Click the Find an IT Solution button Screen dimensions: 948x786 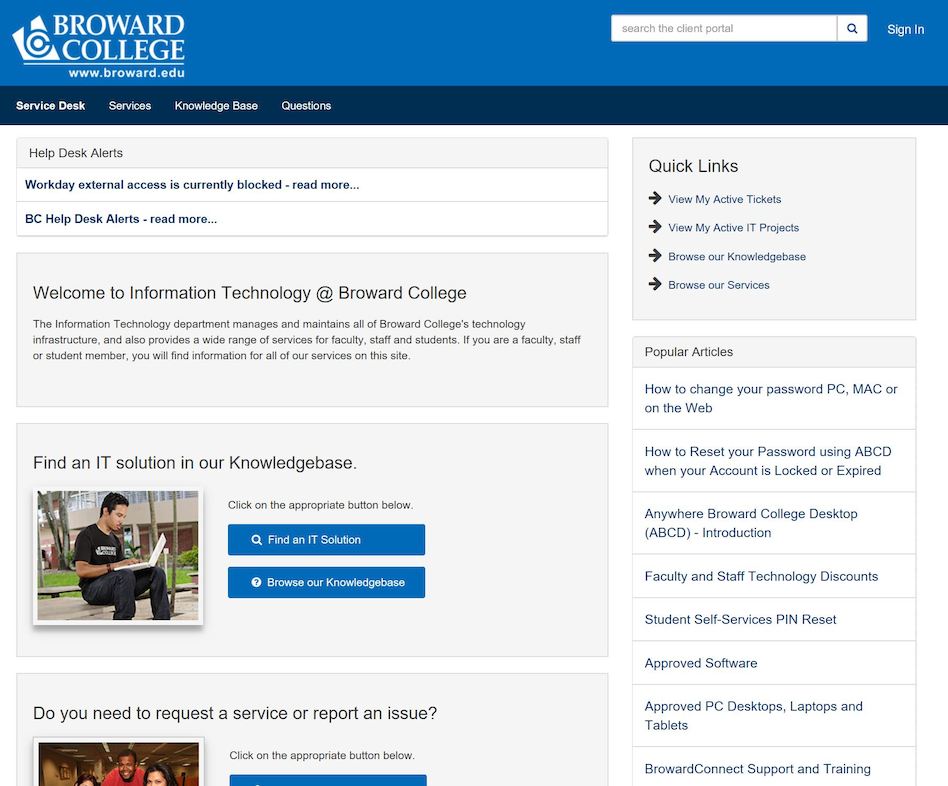(326, 539)
